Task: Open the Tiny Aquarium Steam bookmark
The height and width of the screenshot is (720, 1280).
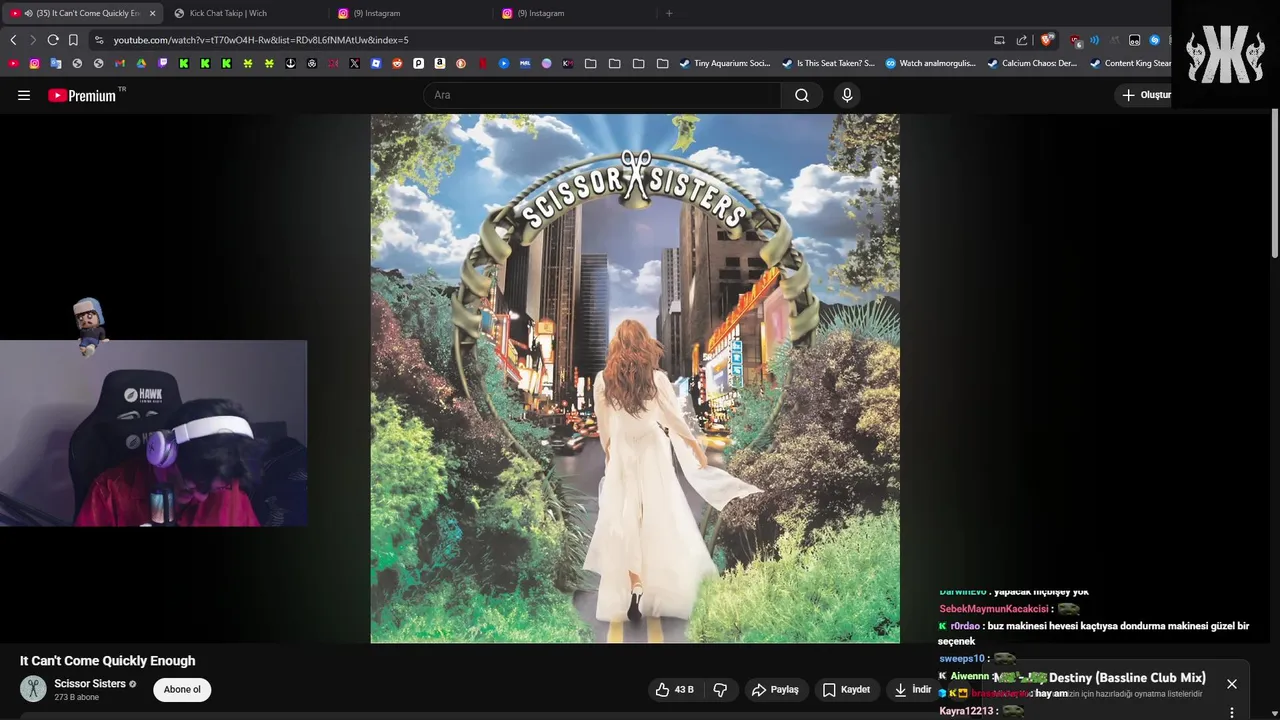Action: click(x=725, y=63)
